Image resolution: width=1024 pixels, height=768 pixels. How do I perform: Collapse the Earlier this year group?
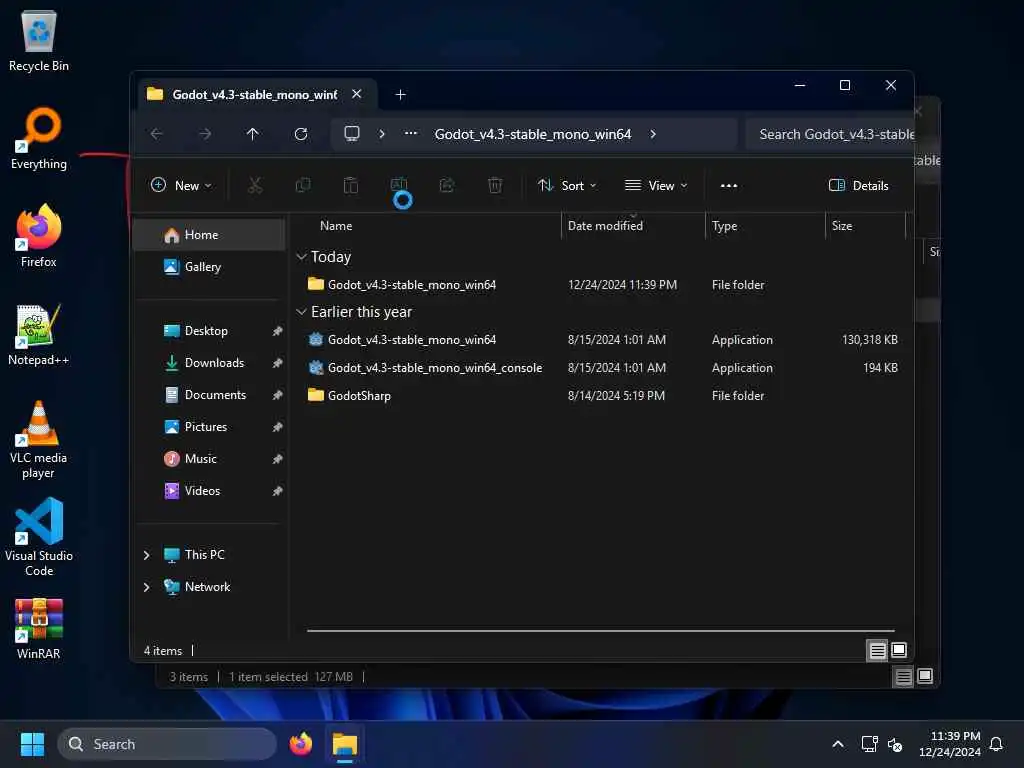(301, 312)
